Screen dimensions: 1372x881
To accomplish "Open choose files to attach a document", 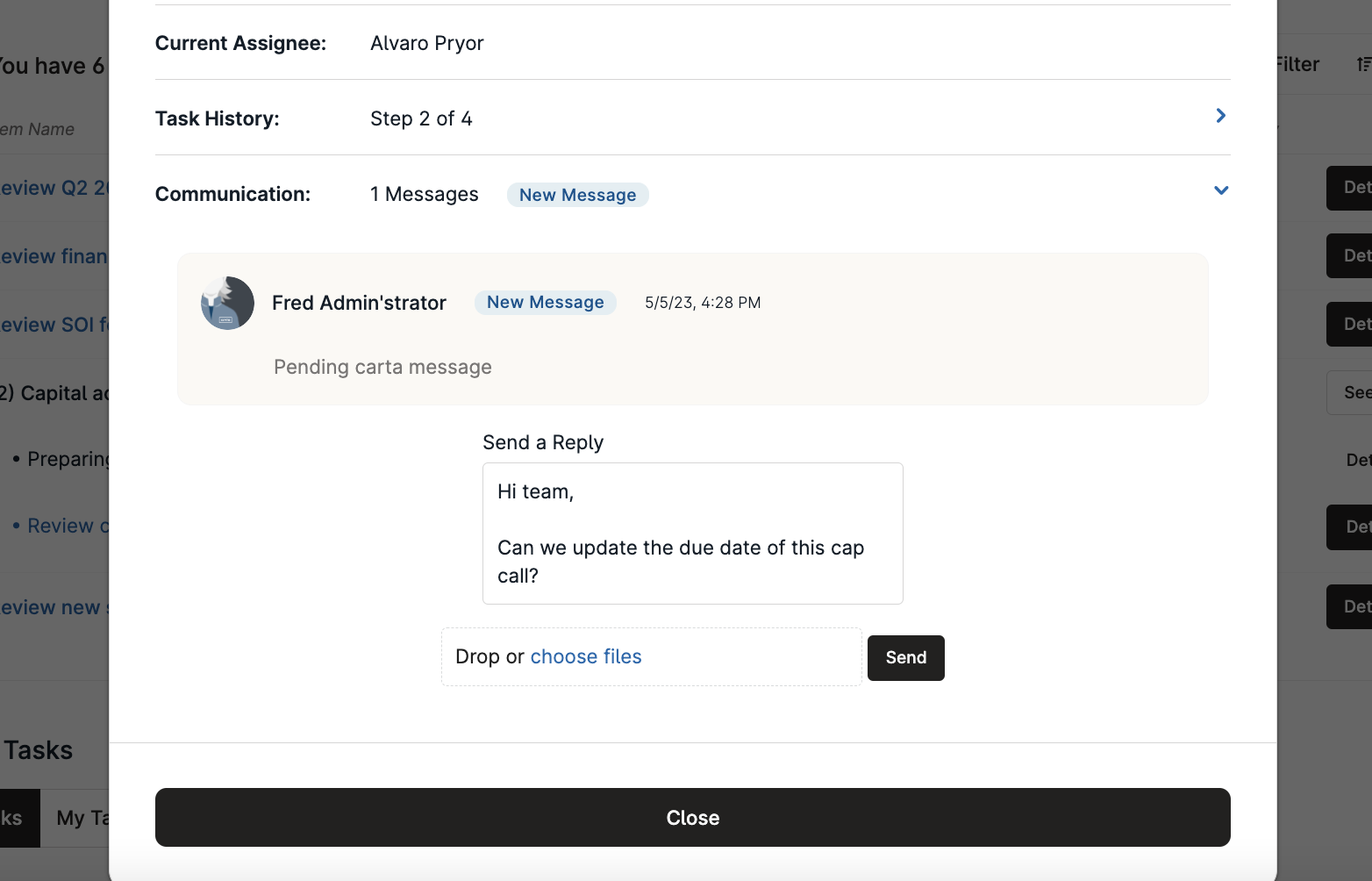I will pos(586,655).
